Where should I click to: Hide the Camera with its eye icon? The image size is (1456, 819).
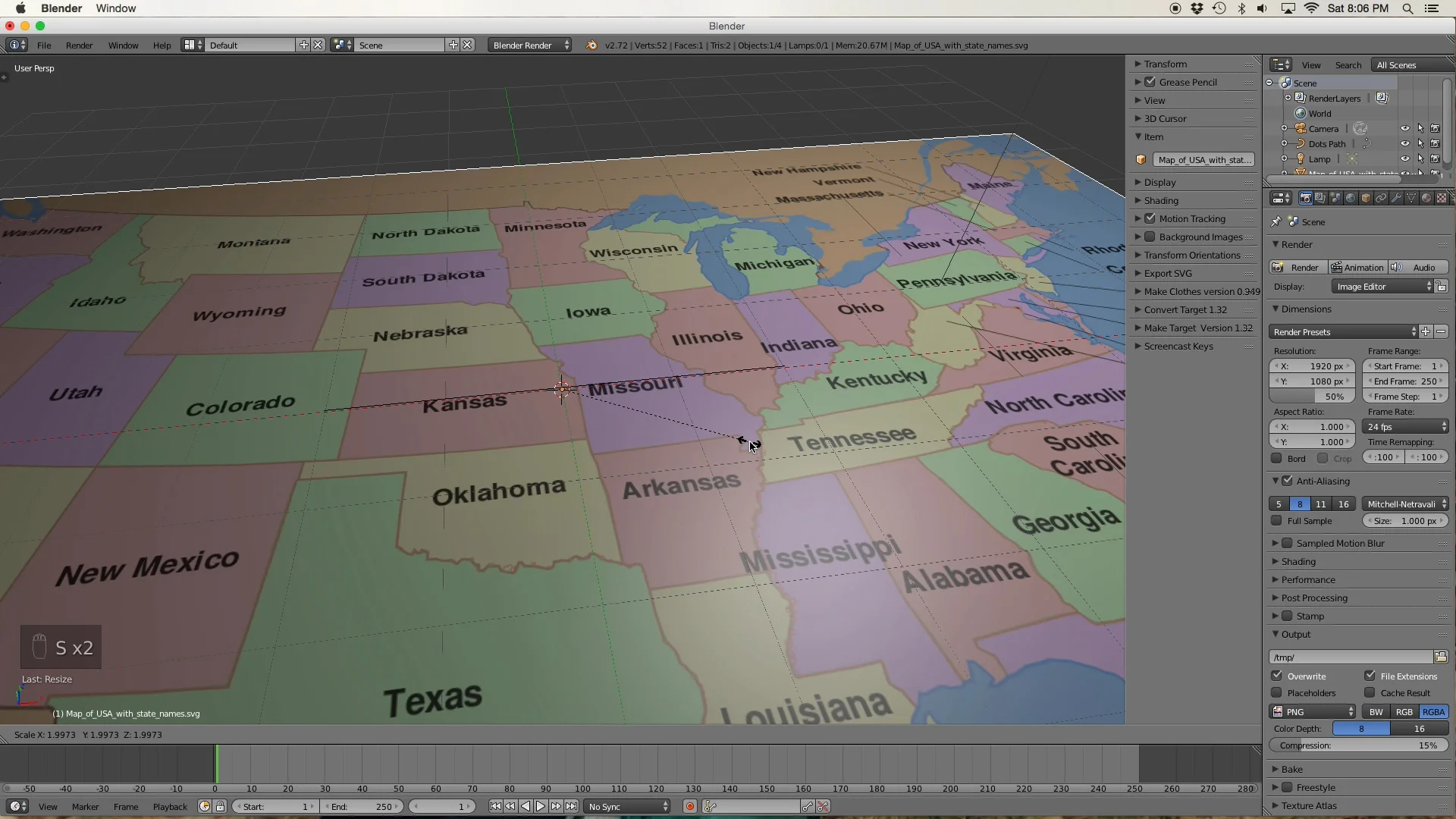click(x=1404, y=128)
